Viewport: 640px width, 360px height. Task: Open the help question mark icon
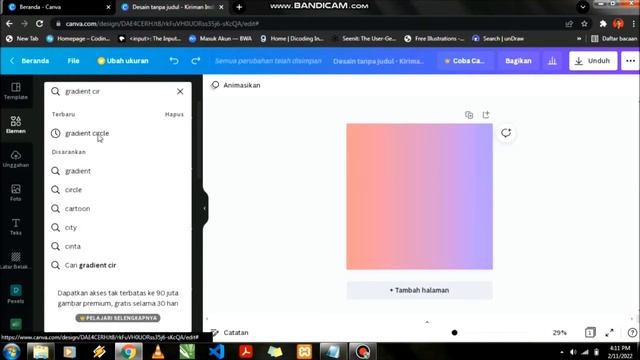pos(632,333)
